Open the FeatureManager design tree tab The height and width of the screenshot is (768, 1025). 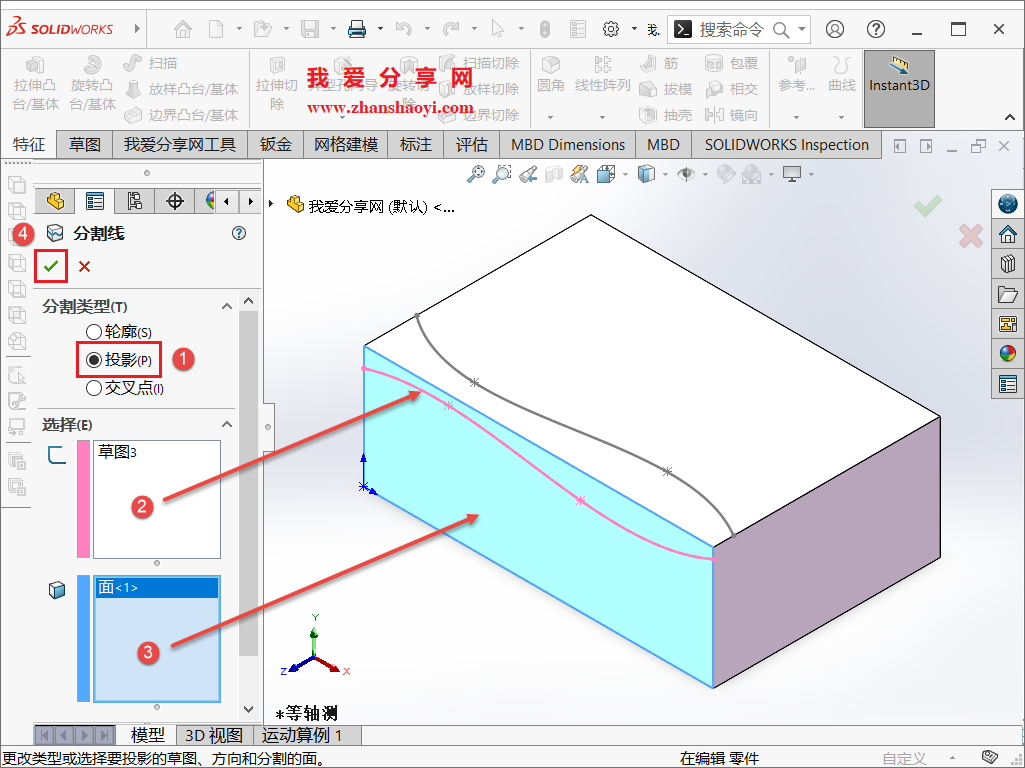click(x=56, y=201)
